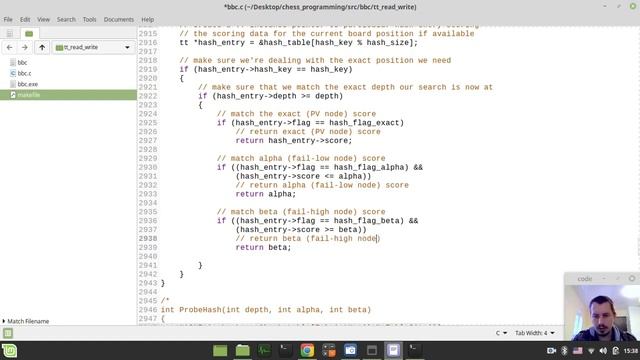Viewport: 640px width, 360px height.
Task: Open the Documents menu
Action: pos(118,19)
